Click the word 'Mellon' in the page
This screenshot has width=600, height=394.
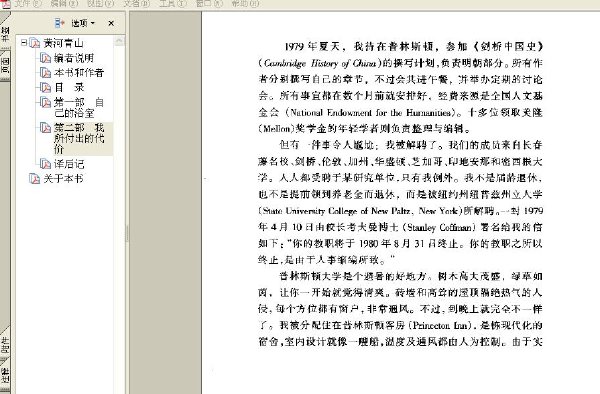[276, 129]
